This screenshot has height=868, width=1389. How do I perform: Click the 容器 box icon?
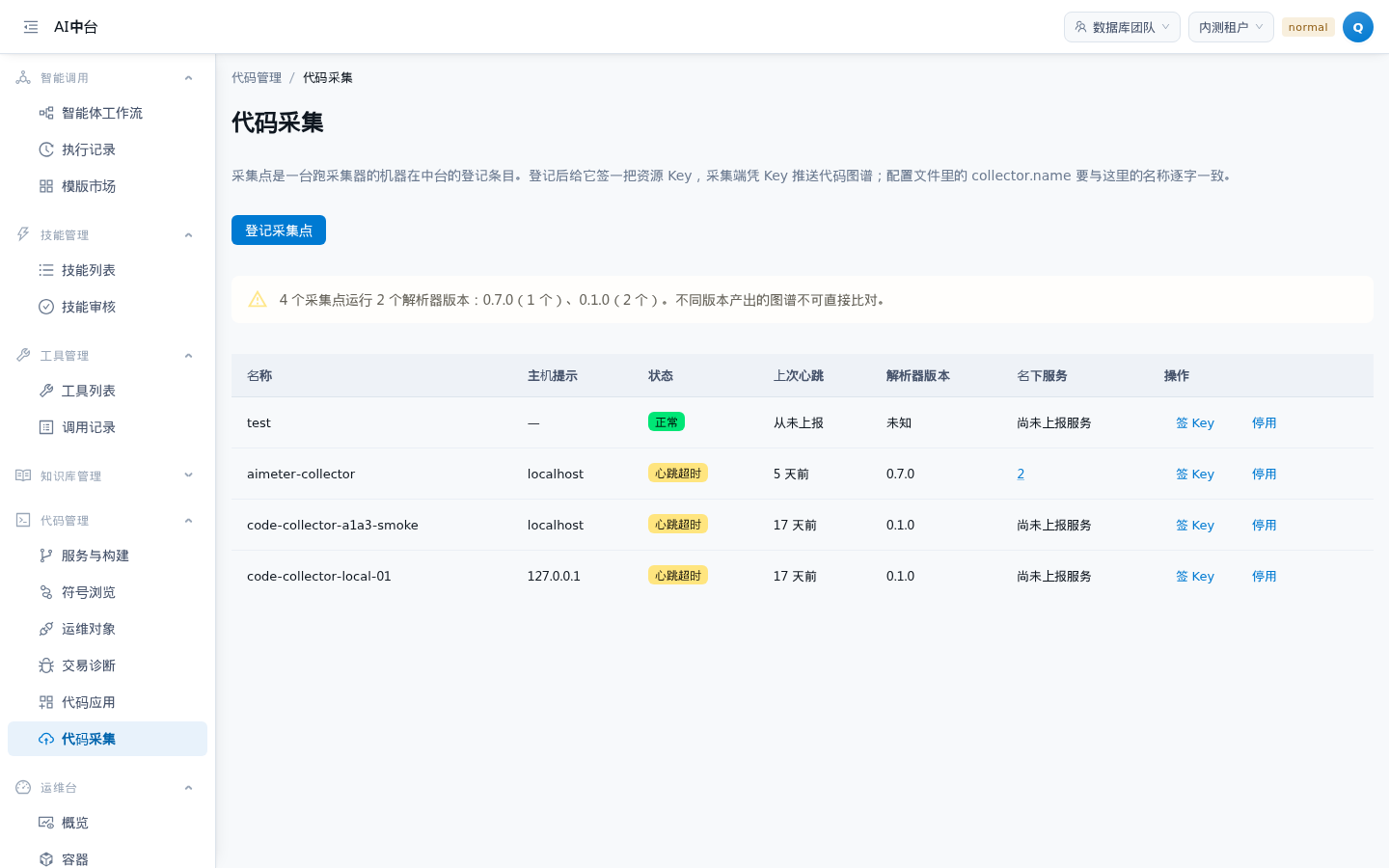46,859
